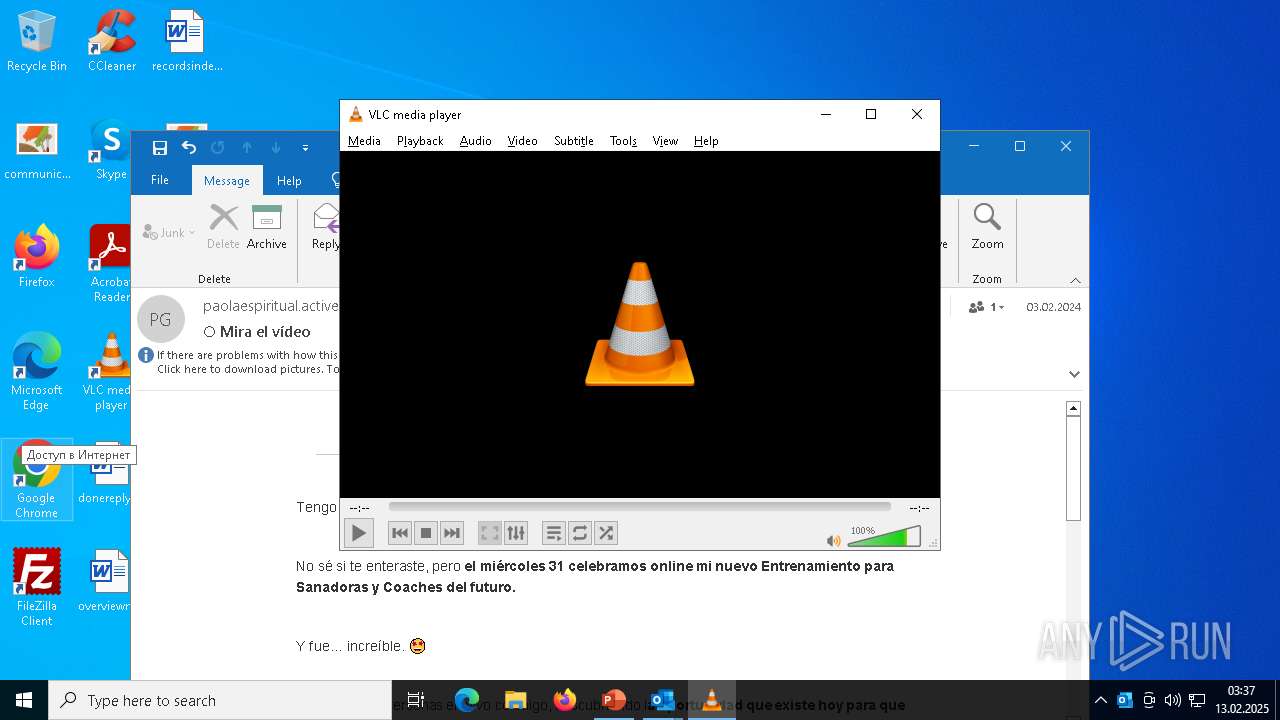Open the Outlook tray icon
This screenshot has width=1280, height=720.
pyautogui.click(x=1125, y=700)
